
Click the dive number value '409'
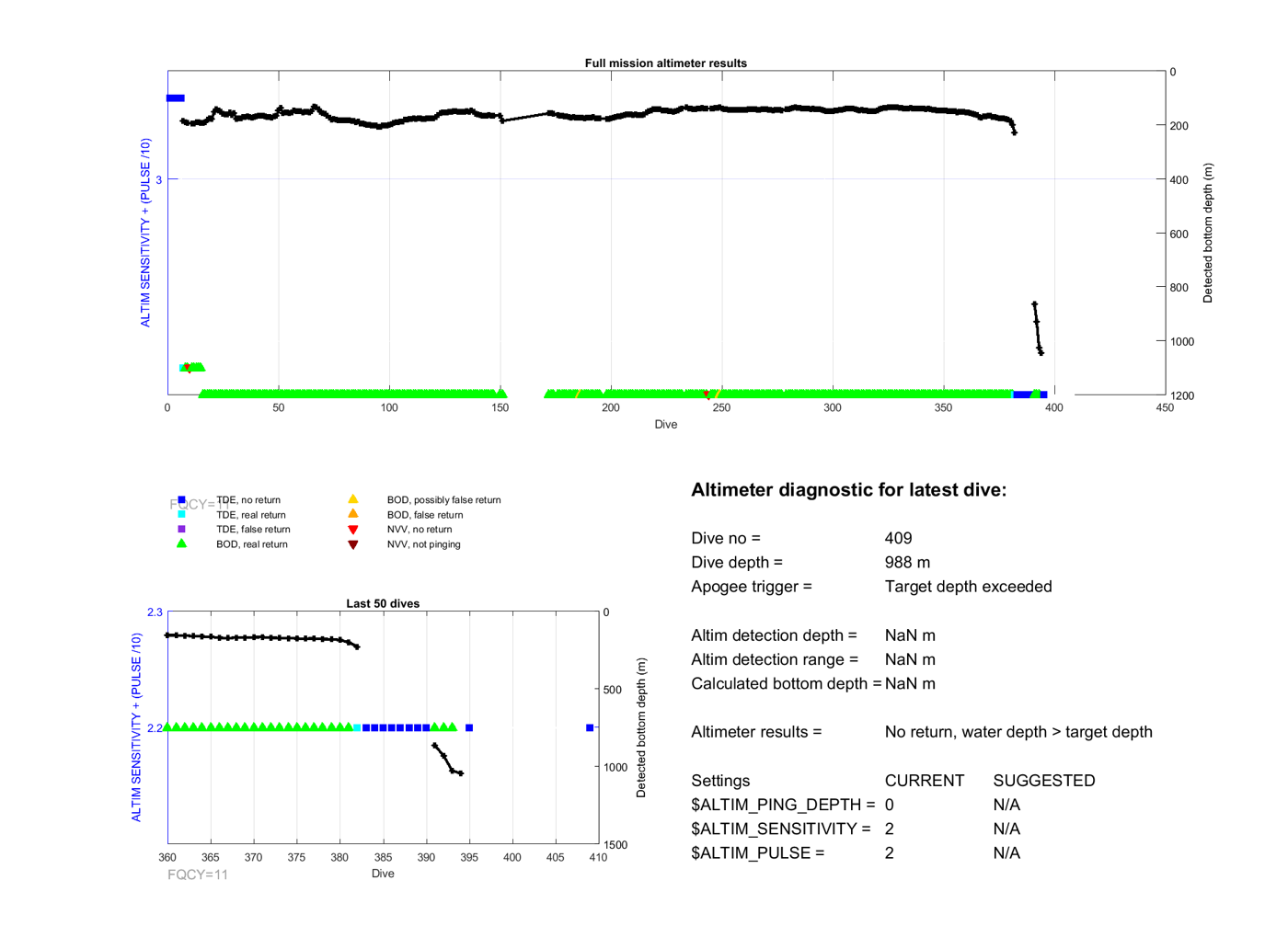point(899,539)
